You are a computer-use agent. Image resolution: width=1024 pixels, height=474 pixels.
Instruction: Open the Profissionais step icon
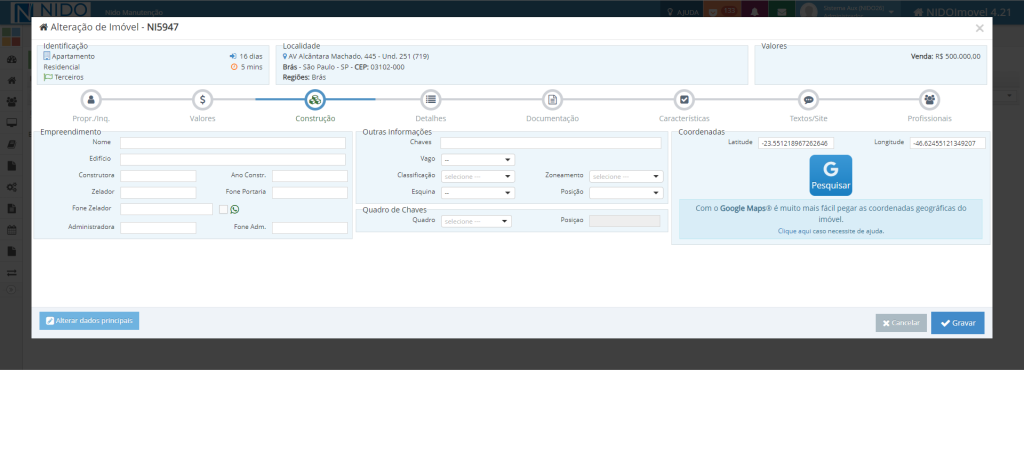click(x=930, y=99)
